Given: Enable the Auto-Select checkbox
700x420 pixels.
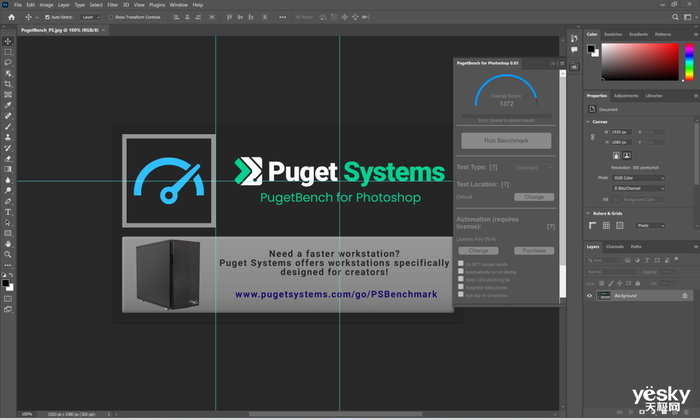Looking at the screenshot, I should (x=48, y=17).
